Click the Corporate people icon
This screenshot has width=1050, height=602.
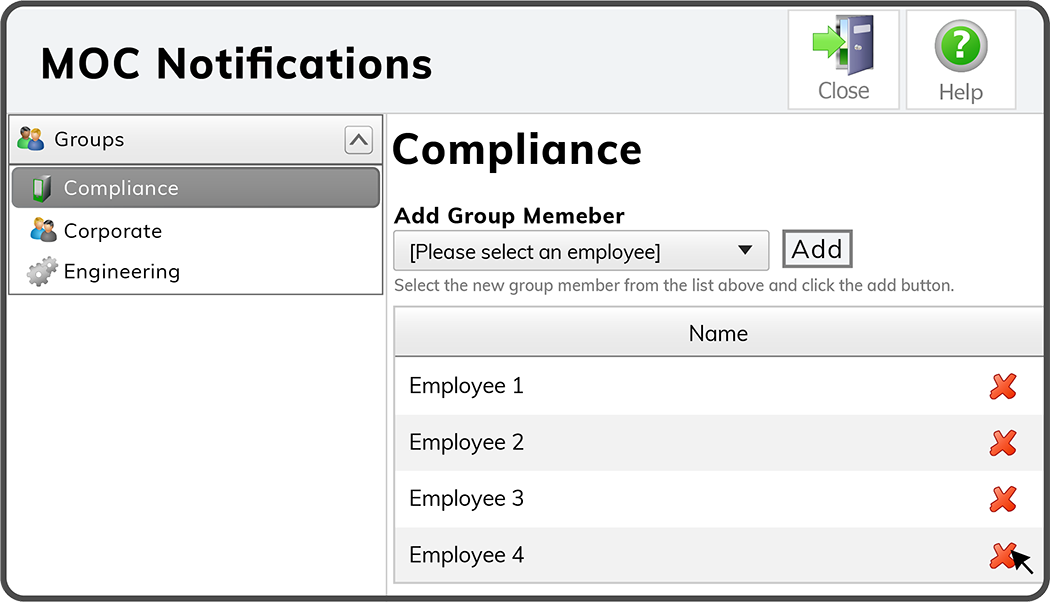click(43, 230)
